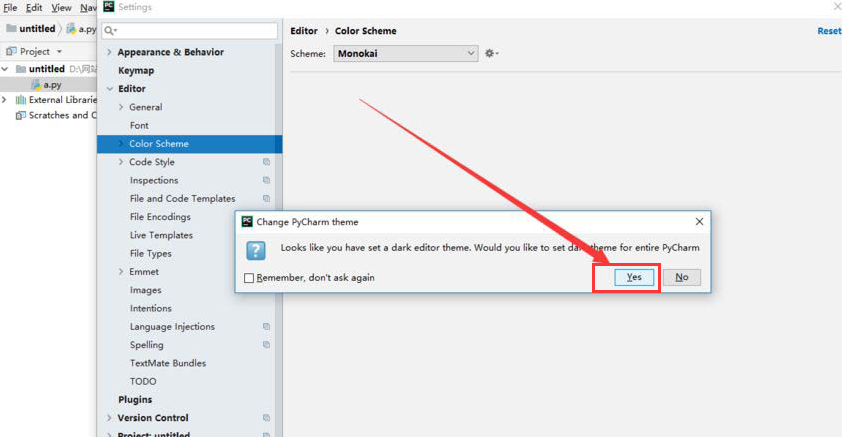This screenshot has height=437, width=842.
Task: Select File Types settings
Action: click(x=150, y=253)
